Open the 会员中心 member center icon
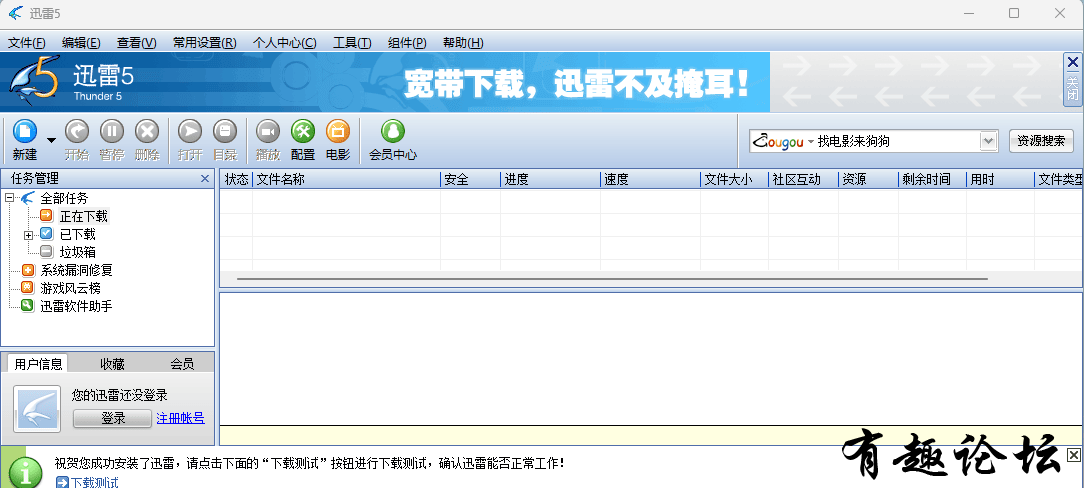 pyautogui.click(x=393, y=131)
